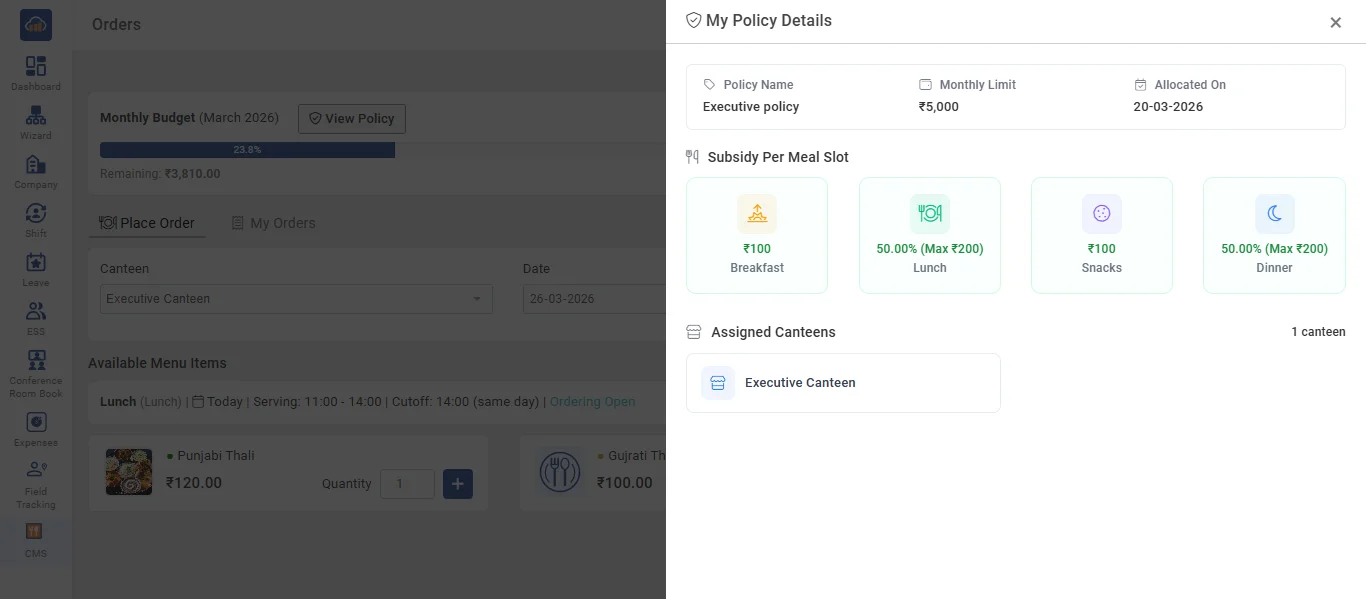The width and height of the screenshot is (1366, 599).
Task: Click the Punjabi Thali food thumbnail
Action: 129,472
